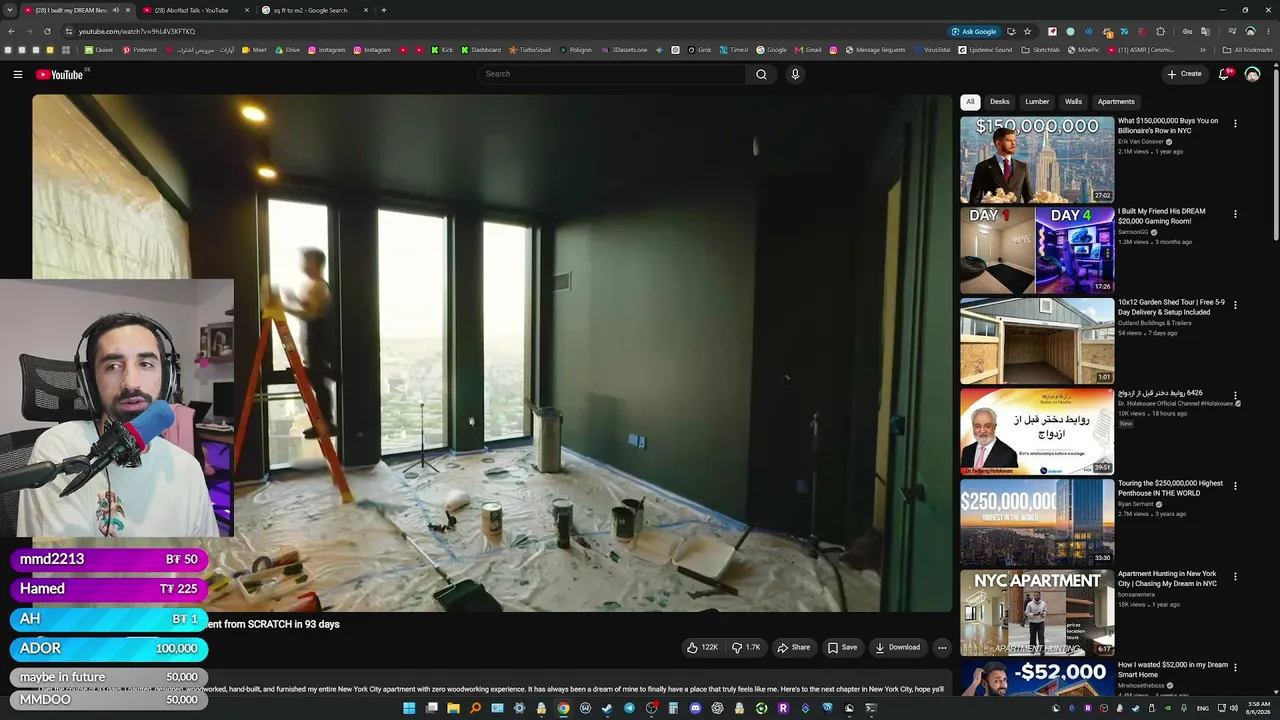Focus the YouTube search field

tap(612, 74)
